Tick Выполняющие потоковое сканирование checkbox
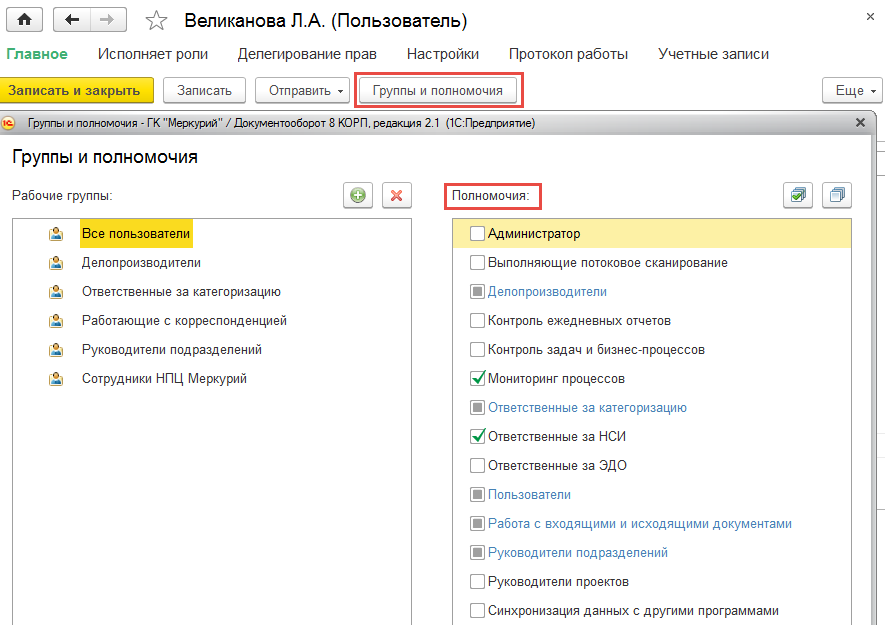Screen dimensions: 885x625 coord(477,263)
